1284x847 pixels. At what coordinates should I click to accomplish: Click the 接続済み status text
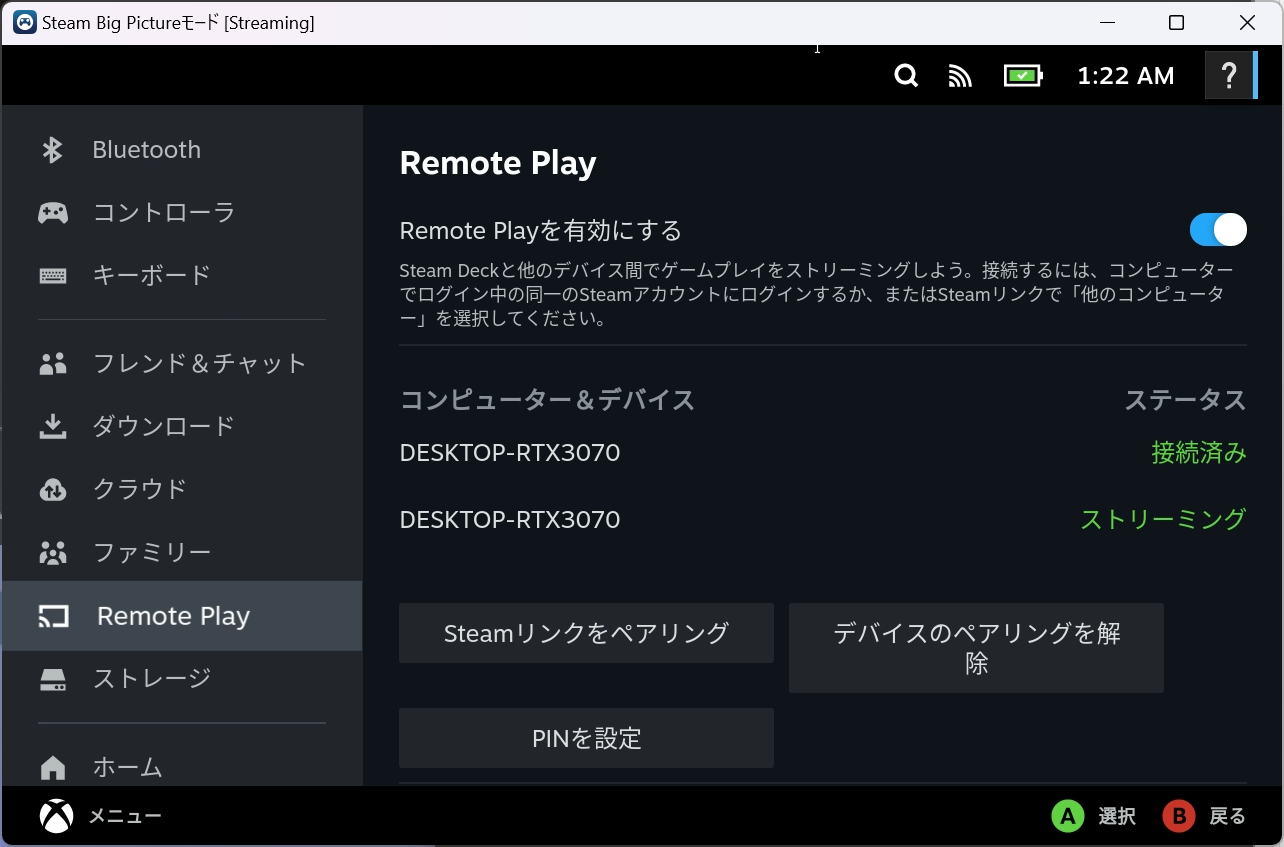pos(1199,453)
